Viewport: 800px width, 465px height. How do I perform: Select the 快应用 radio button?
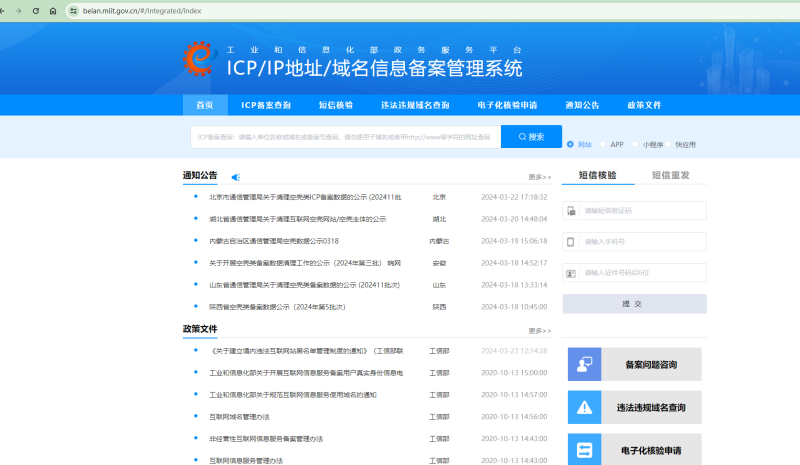(x=668, y=144)
